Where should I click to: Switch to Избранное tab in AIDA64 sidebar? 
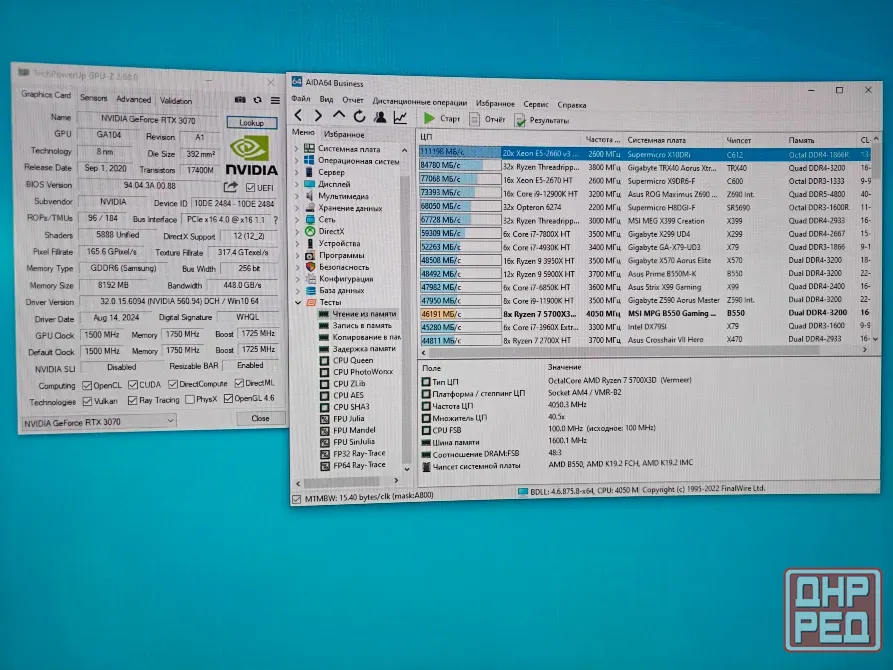coord(344,134)
